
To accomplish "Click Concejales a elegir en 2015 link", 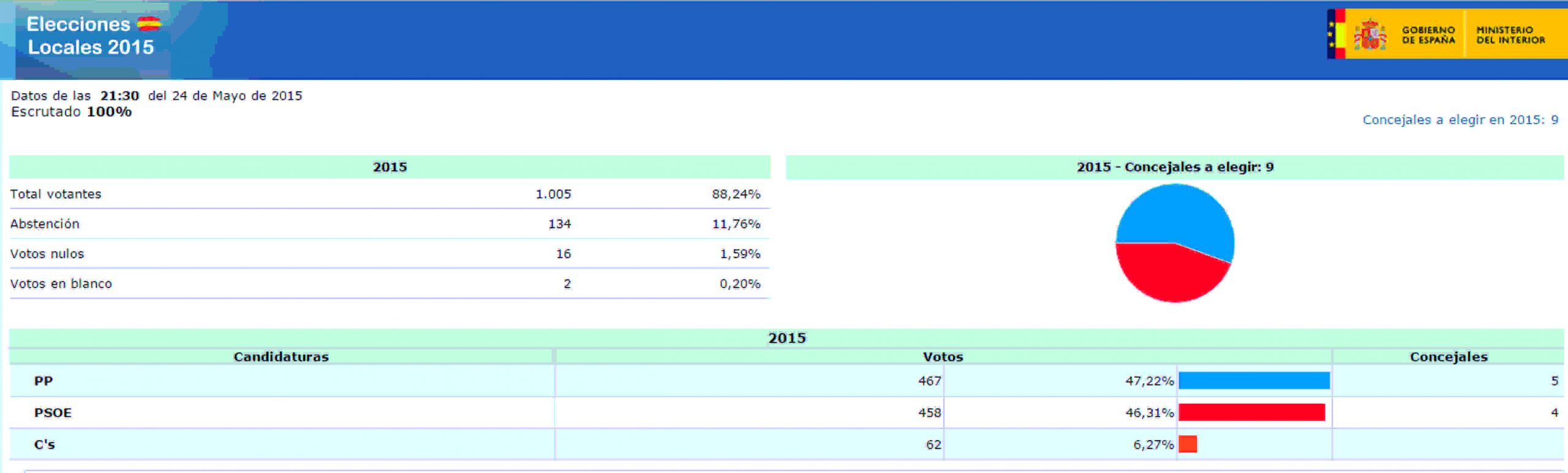I will click(1460, 120).
